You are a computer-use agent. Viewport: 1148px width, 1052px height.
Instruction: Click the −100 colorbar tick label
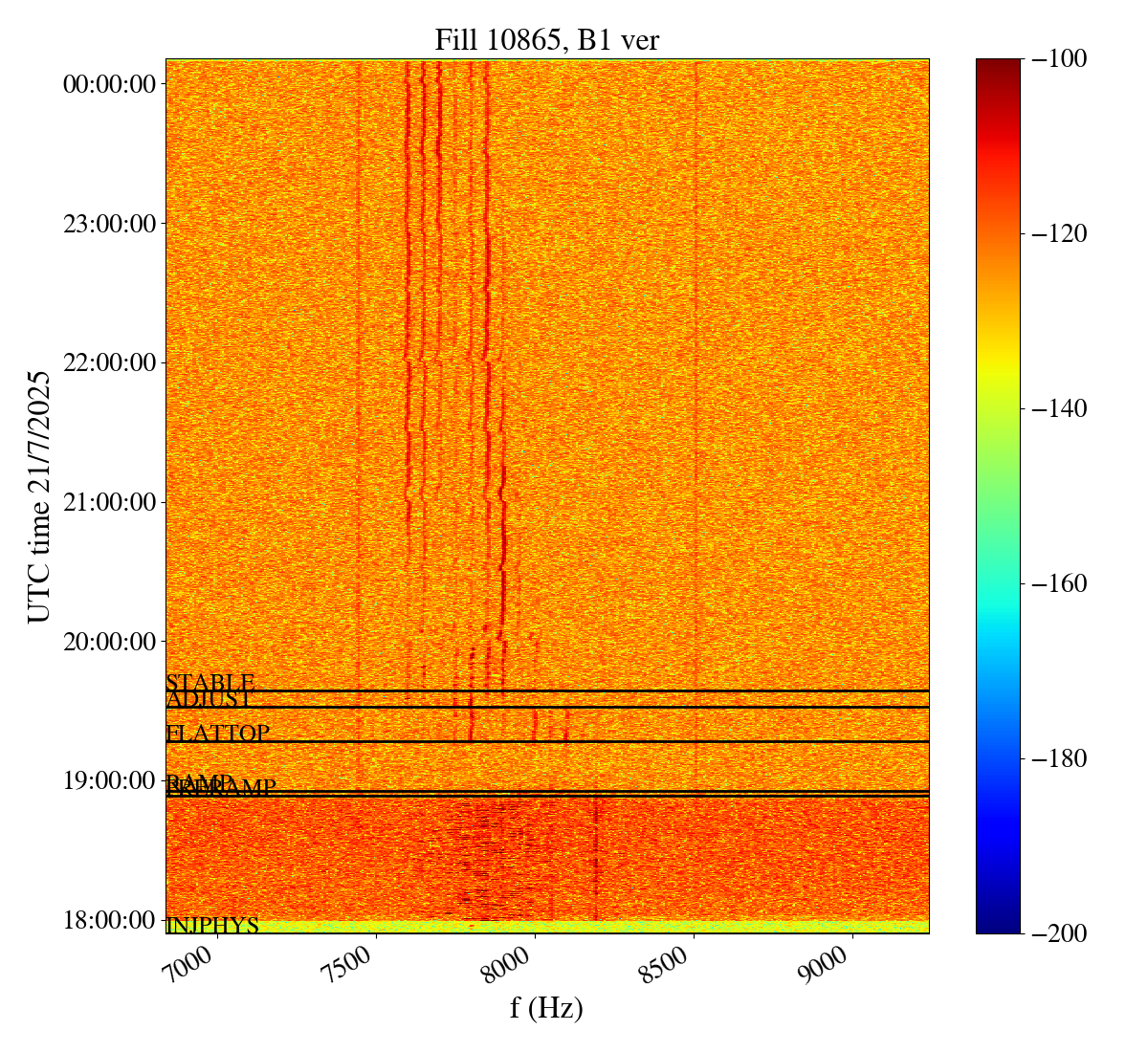pyautogui.click(x=1062, y=59)
